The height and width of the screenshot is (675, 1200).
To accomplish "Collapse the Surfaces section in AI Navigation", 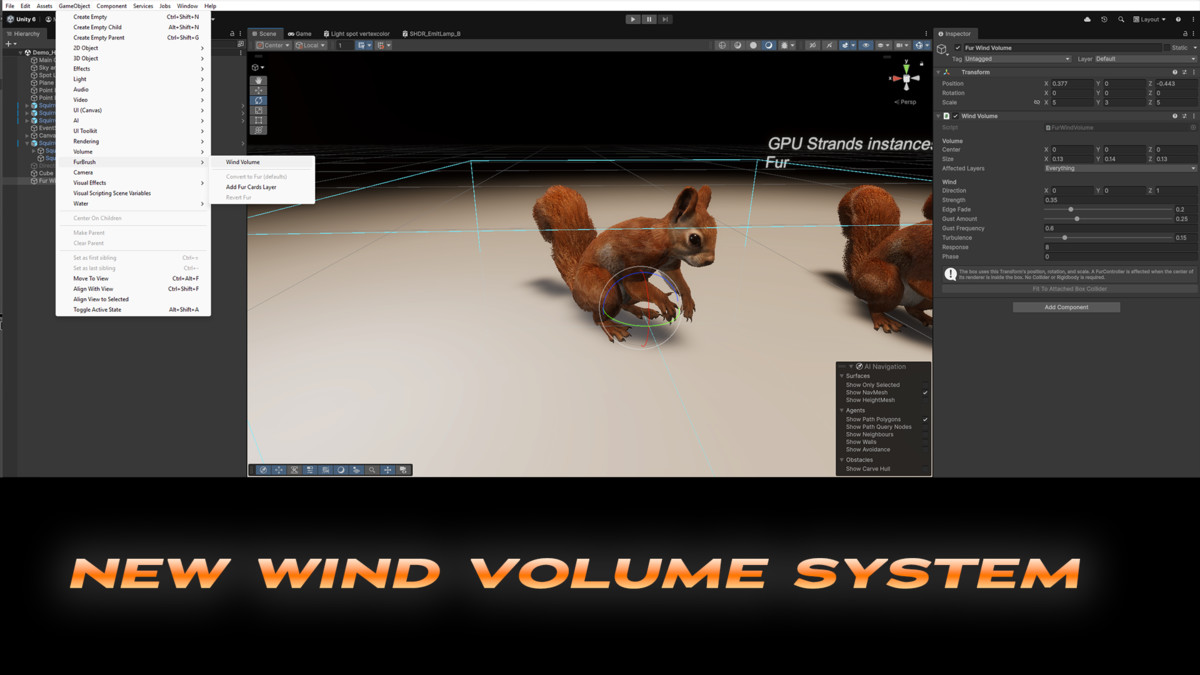I will [x=842, y=376].
